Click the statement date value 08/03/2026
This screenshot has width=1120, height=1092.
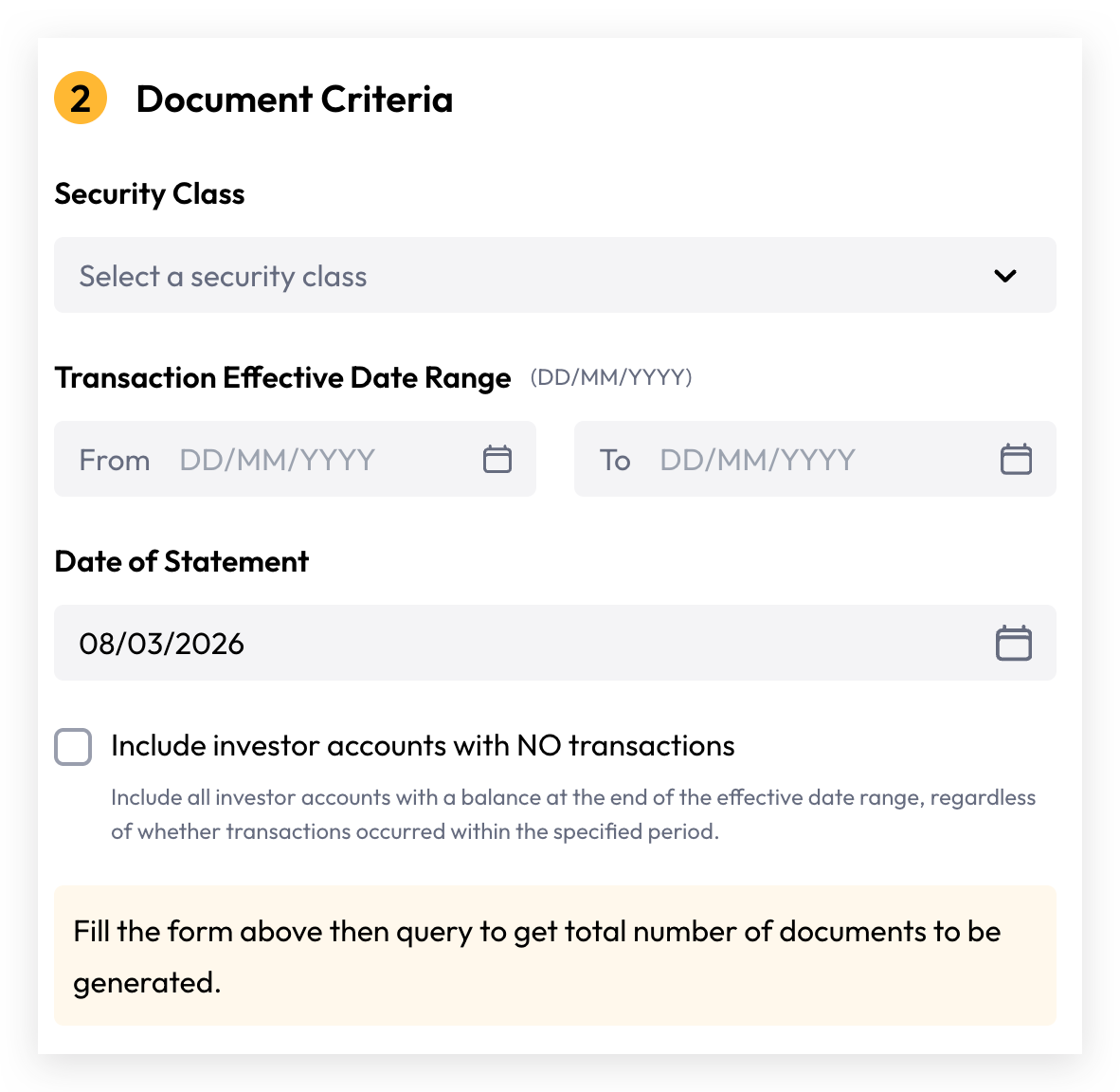[161, 644]
